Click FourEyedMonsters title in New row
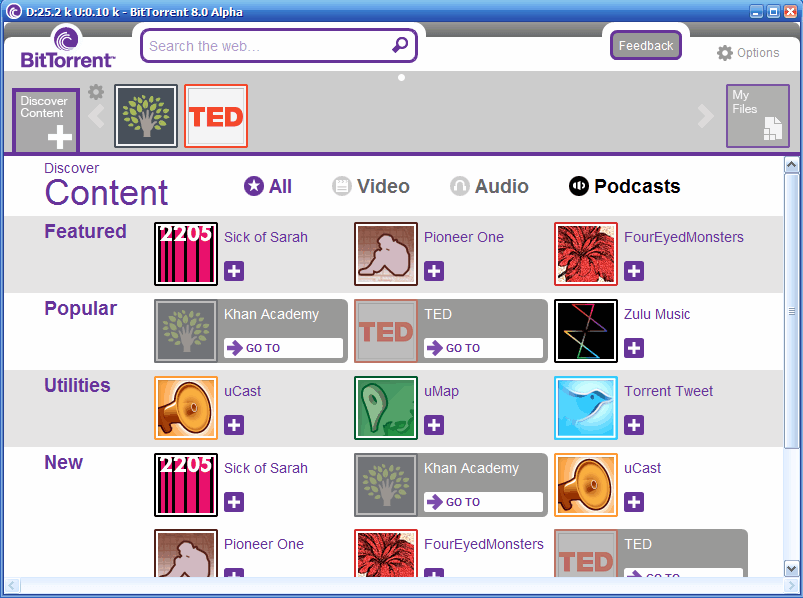This screenshot has width=803, height=598. click(484, 544)
